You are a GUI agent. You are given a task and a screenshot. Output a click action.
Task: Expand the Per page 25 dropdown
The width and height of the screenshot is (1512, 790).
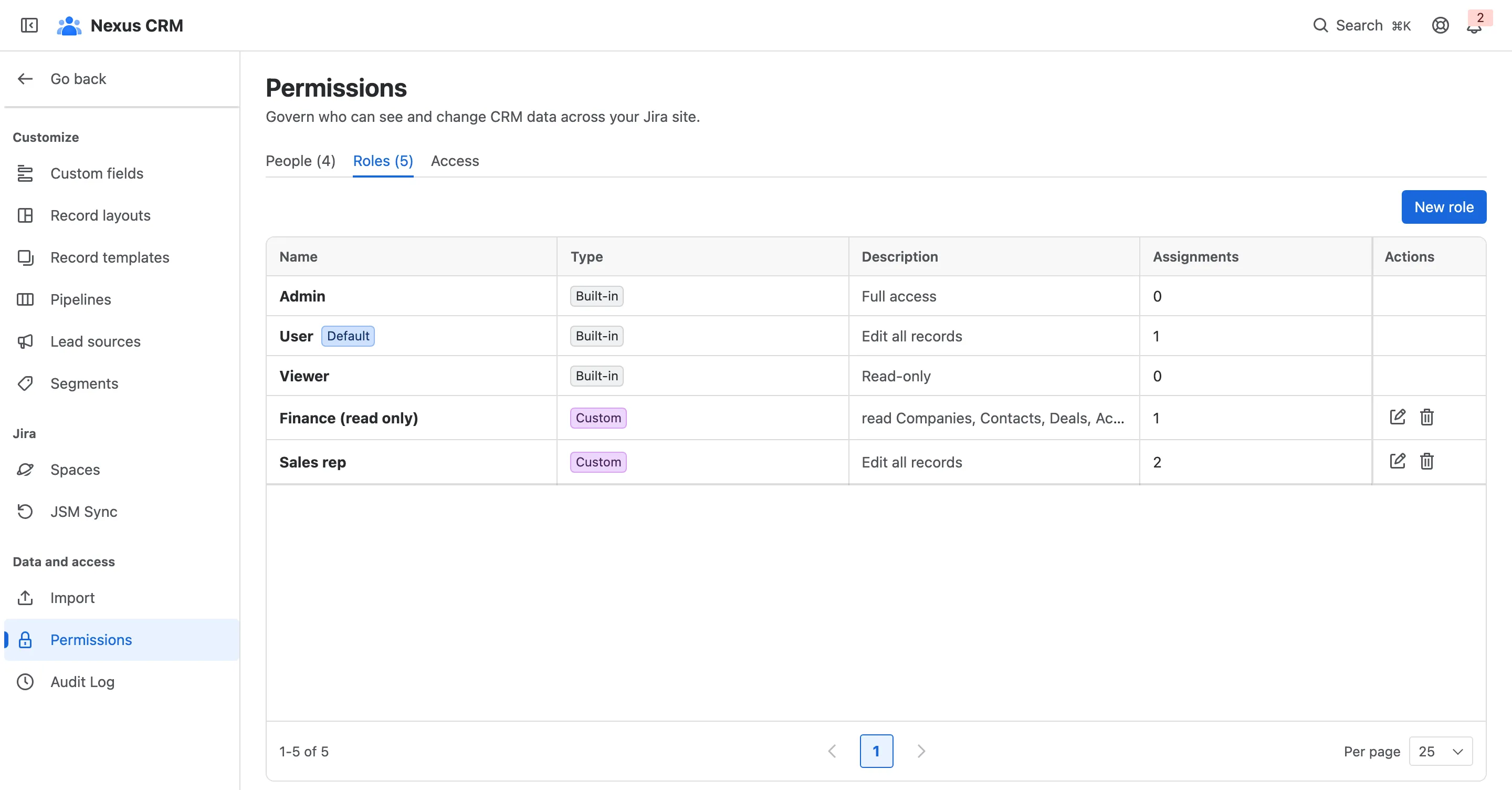(1441, 751)
